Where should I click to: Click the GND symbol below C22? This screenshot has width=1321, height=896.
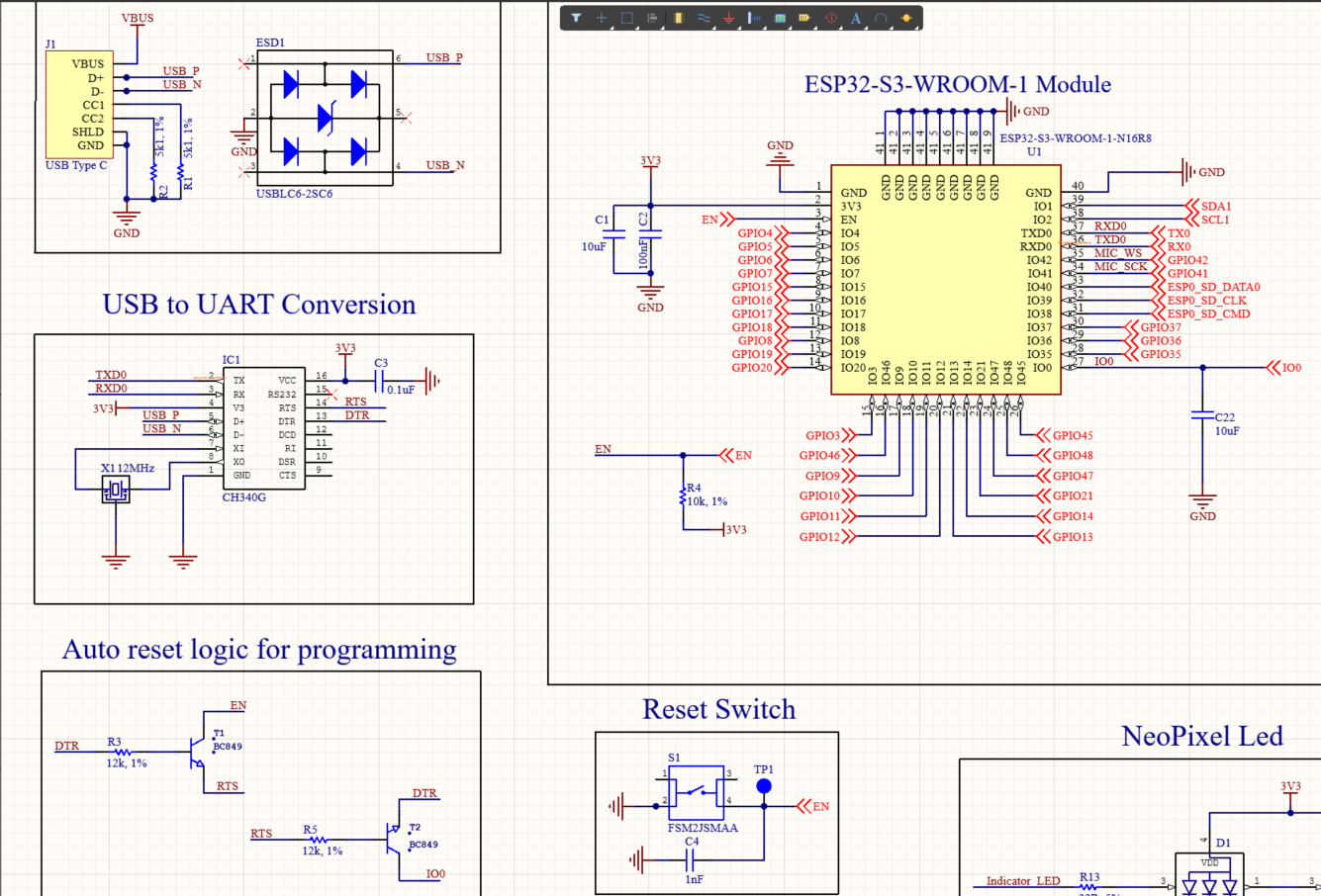click(x=1203, y=504)
